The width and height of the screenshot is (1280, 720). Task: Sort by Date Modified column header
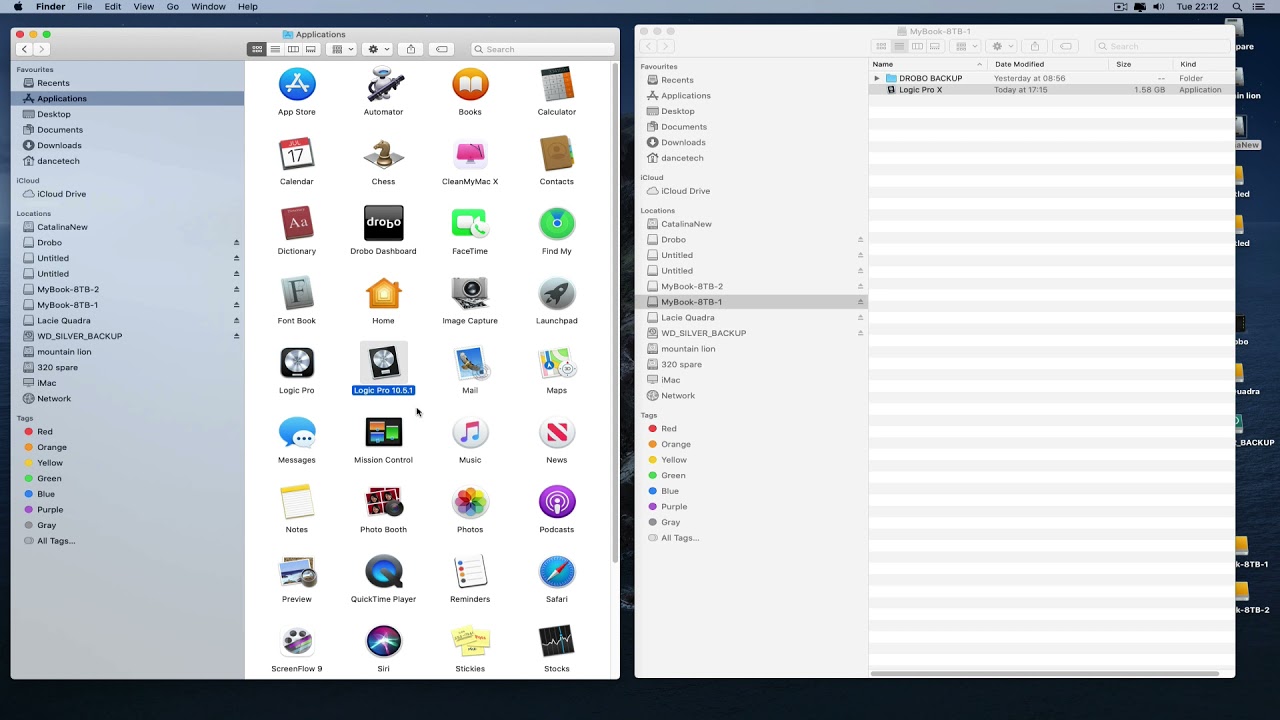(1048, 64)
